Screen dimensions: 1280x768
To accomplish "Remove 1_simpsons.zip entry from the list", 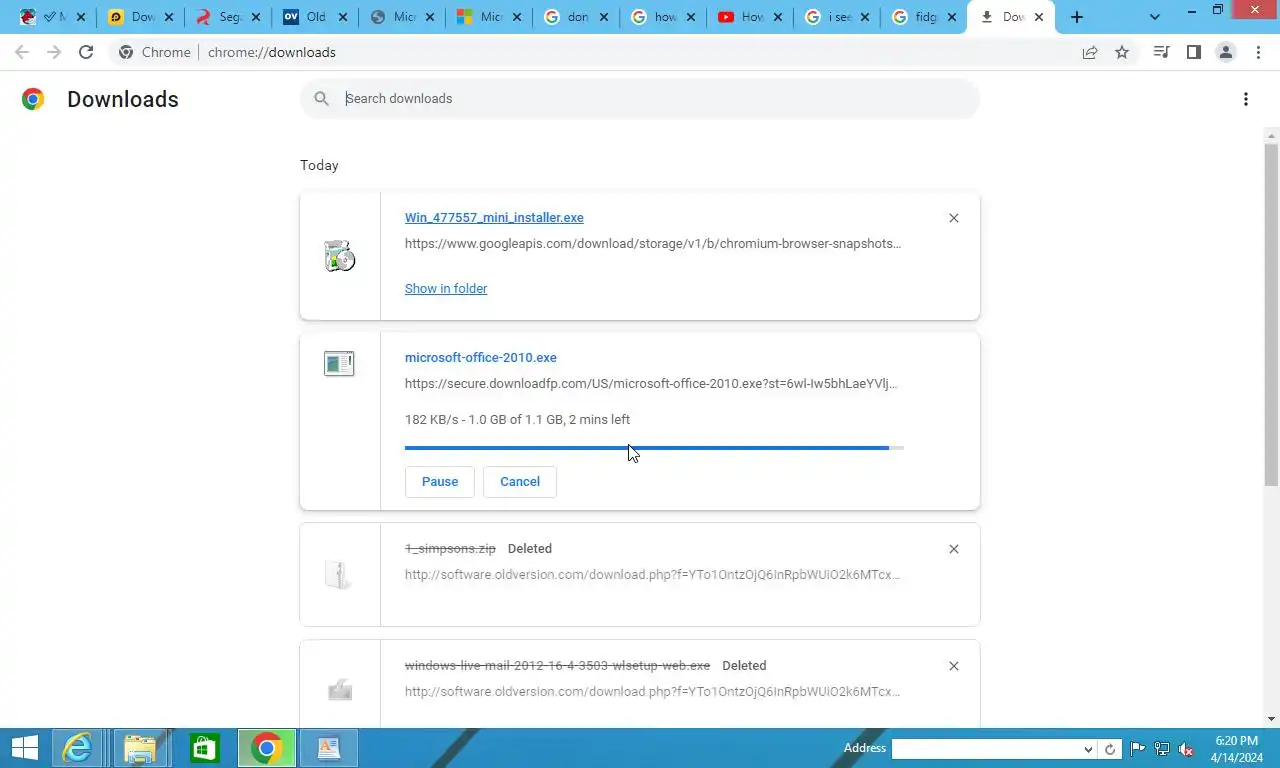I will (953, 549).
